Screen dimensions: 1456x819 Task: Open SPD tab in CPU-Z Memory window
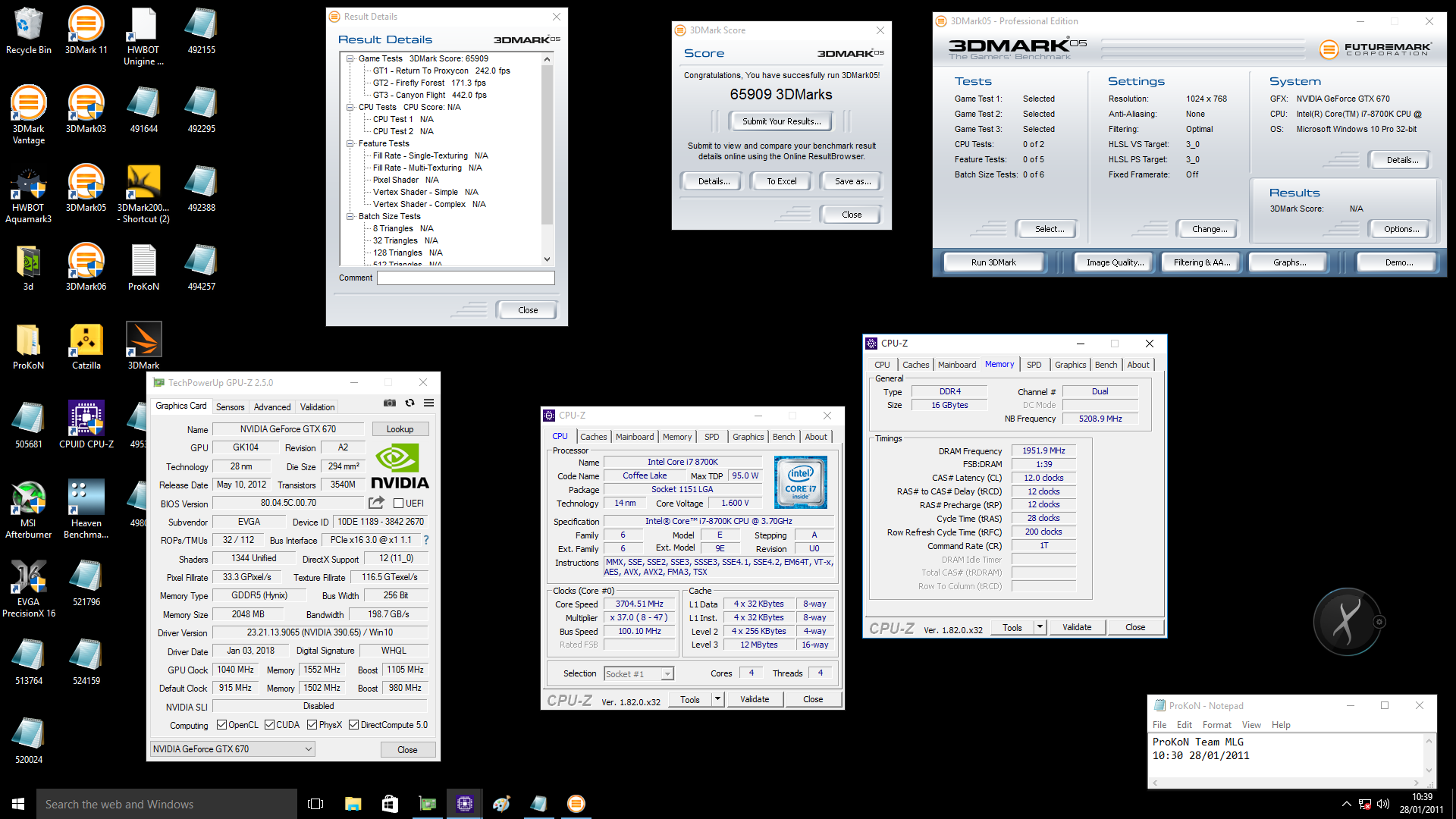tap(1034, 365)
